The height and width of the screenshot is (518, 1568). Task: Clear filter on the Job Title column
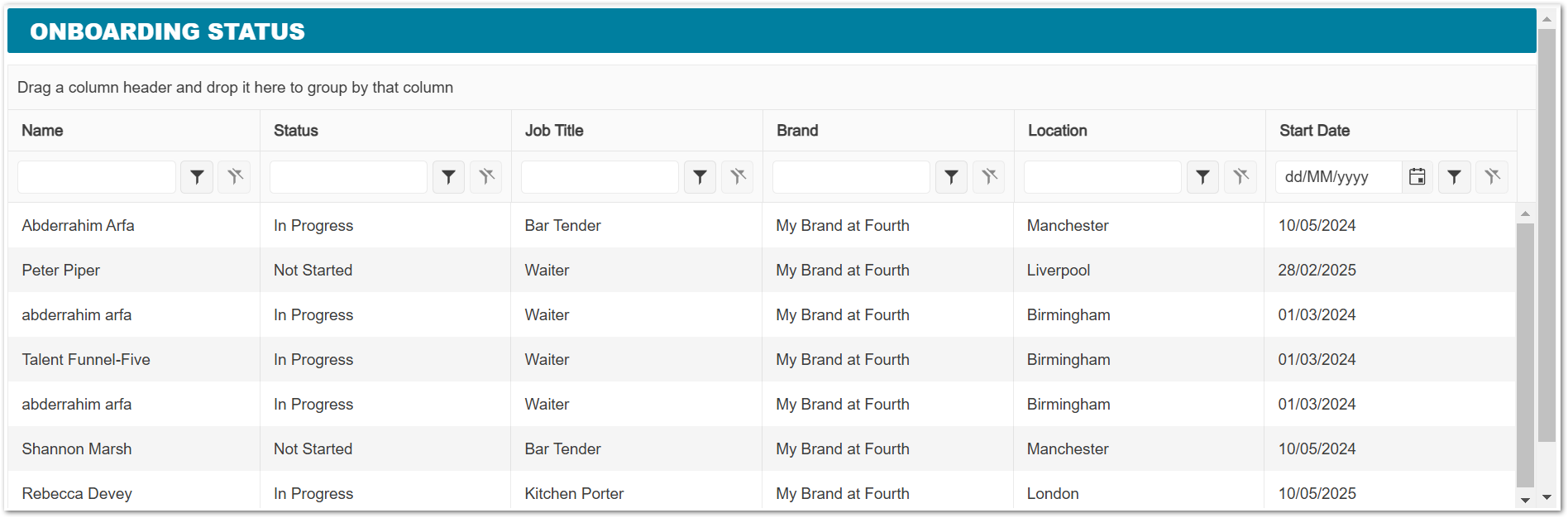click(x=738, y=177)
